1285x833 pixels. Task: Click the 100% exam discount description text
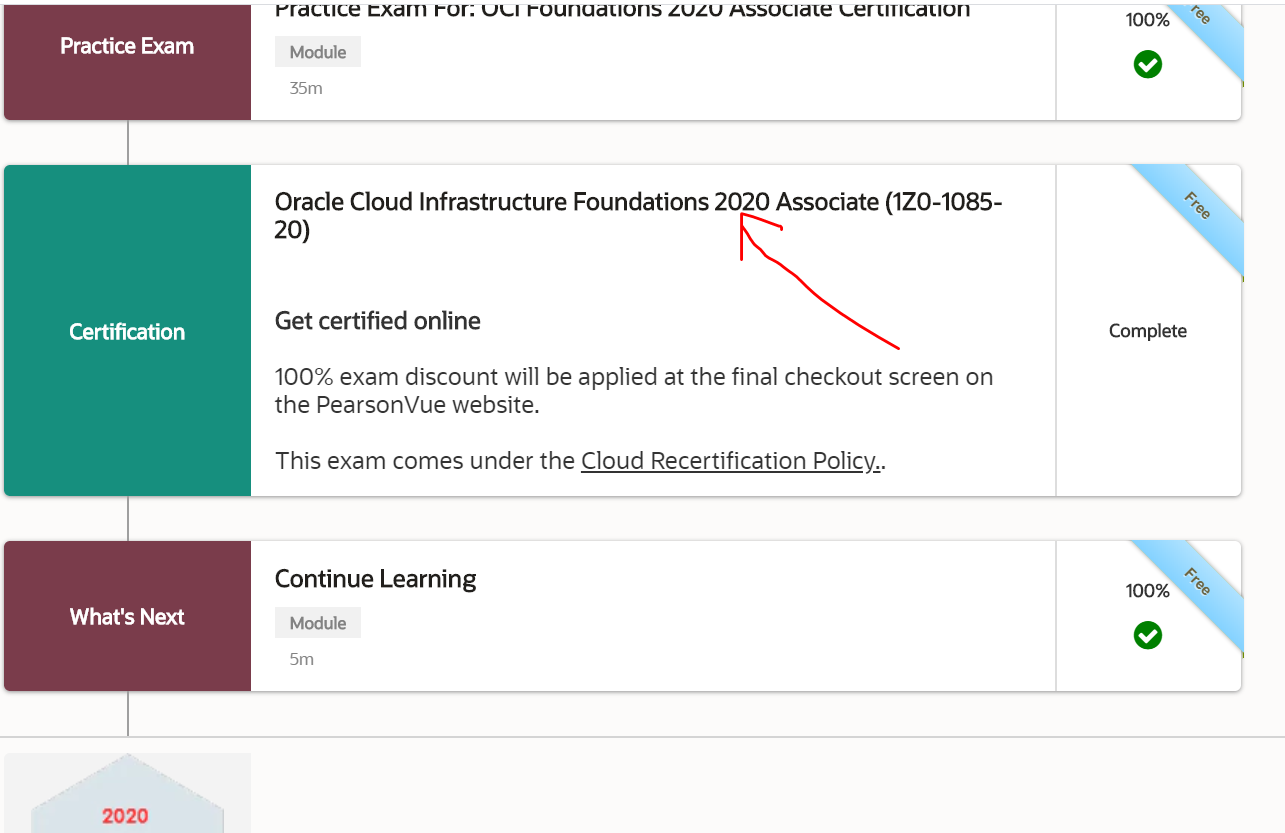click(634, 391)
